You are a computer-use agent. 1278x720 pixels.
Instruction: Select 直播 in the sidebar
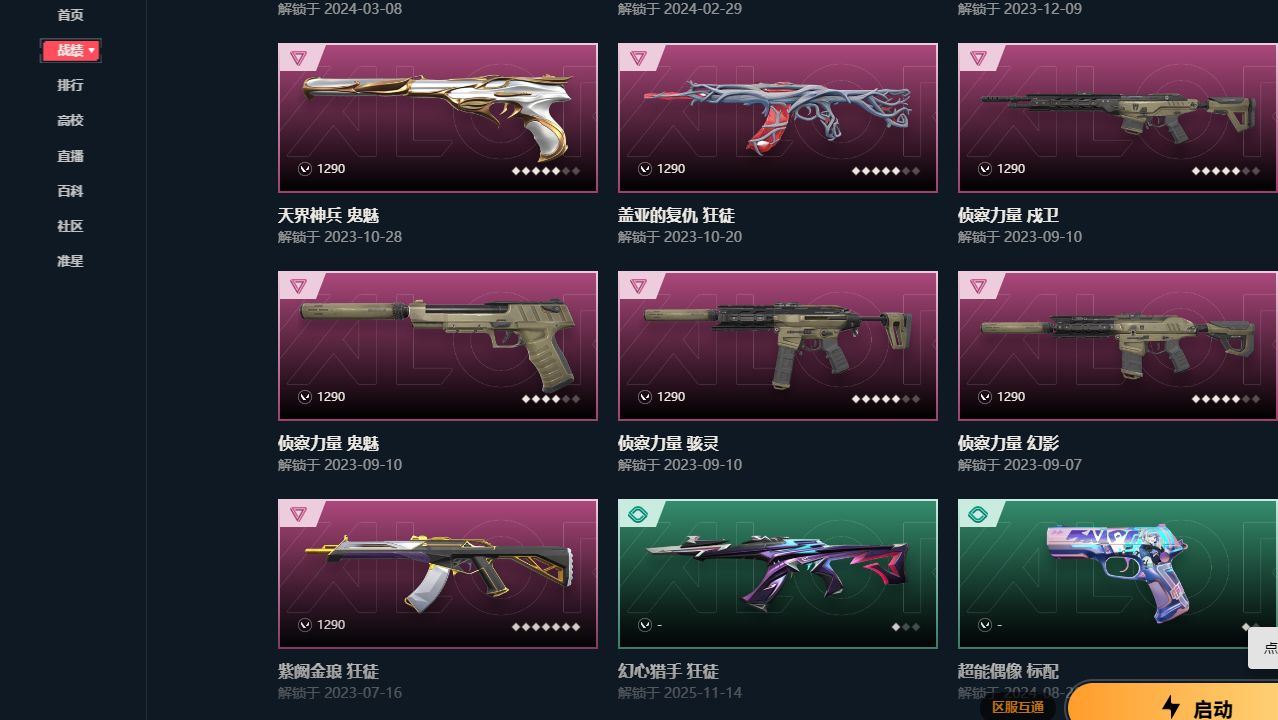pos(70,156)
